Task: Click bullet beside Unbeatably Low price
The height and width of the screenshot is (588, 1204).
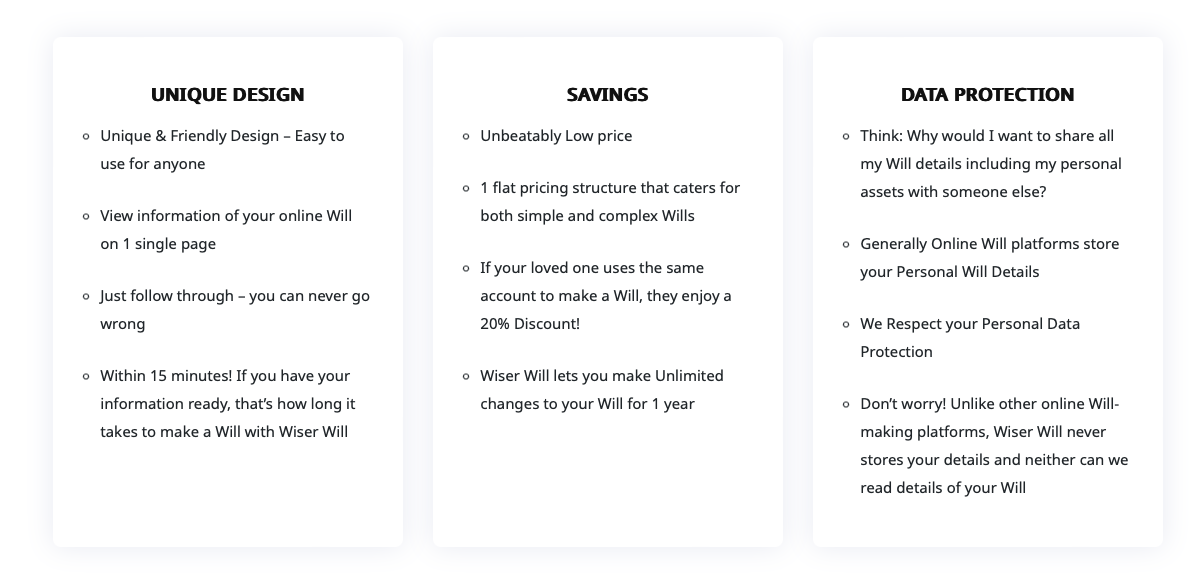Action: pos(467,136)
